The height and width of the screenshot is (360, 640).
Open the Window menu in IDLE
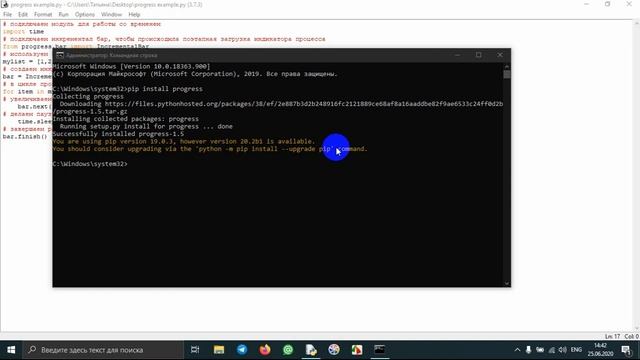pos(111,14)
